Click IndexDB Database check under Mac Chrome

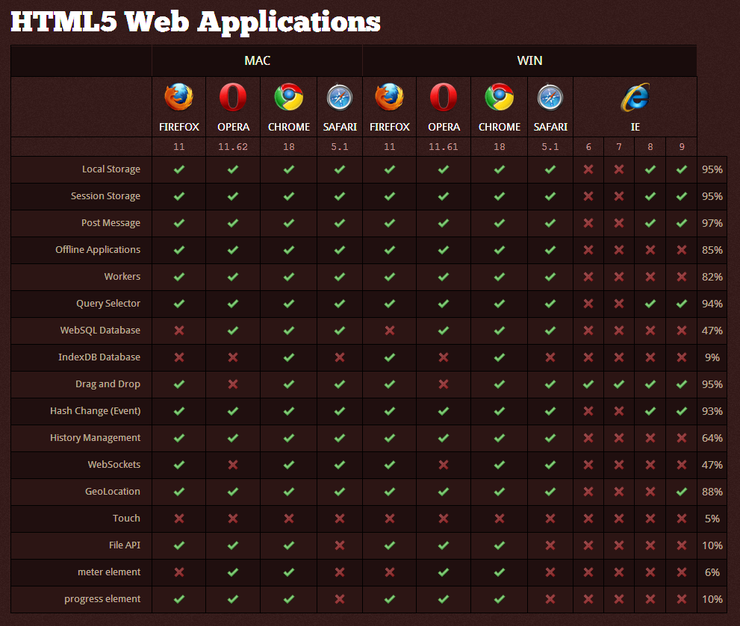click(x=289, y=357)
